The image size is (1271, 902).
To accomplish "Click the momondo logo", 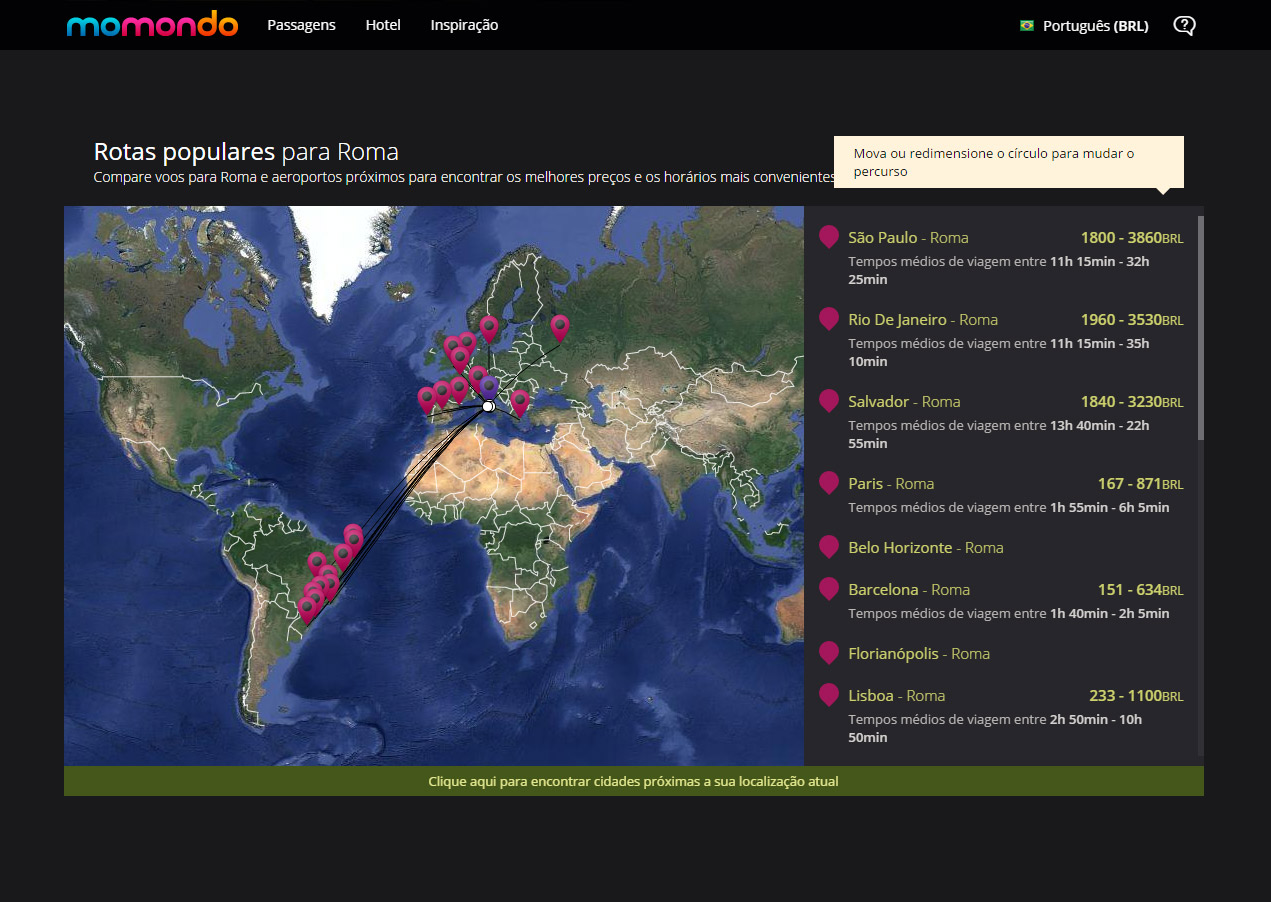I will click(x=152, y=25).
